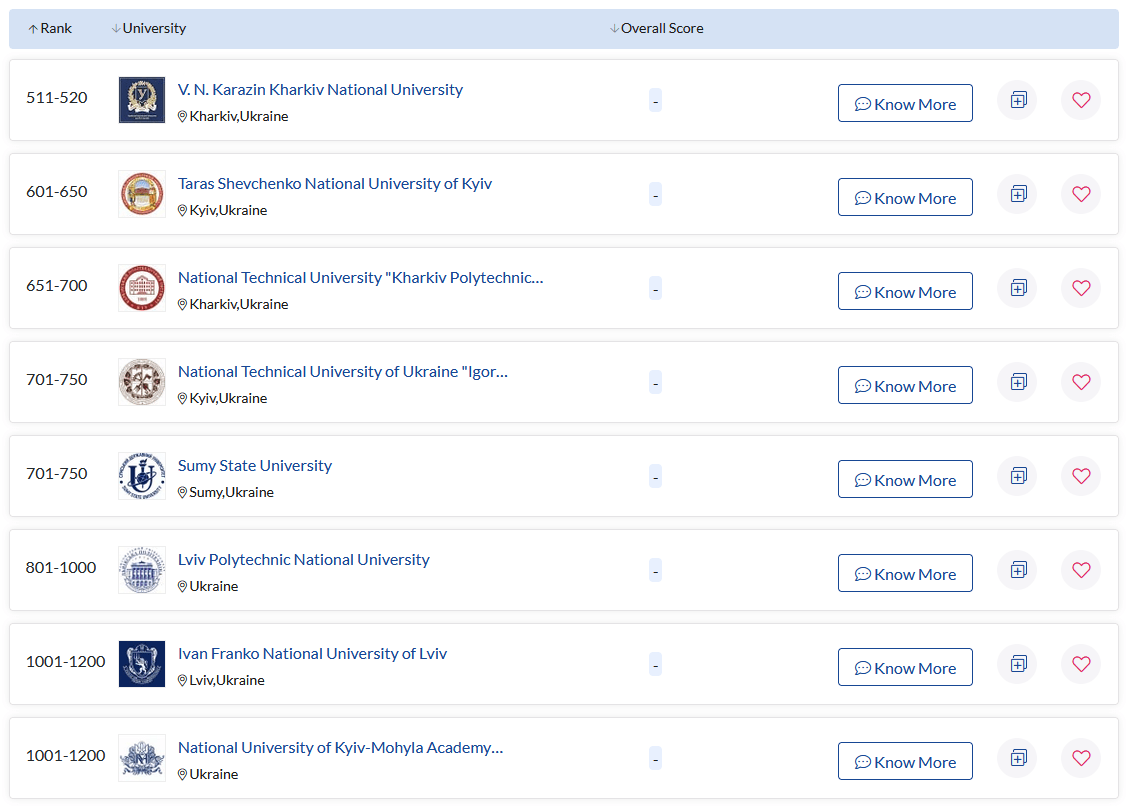Add Kharkiv Polytechnic to compare list
Viewport: 1130px width, 810px height.
point(1018,288)
